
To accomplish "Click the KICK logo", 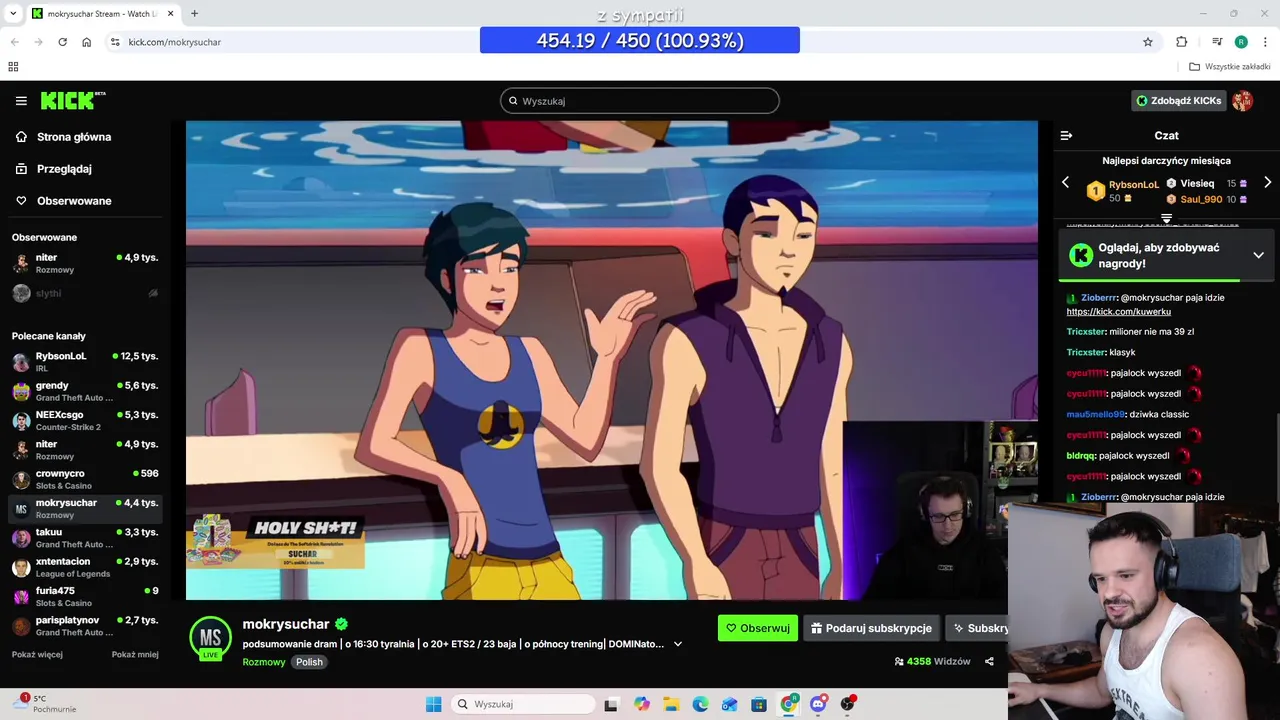I will coord(72,100).
